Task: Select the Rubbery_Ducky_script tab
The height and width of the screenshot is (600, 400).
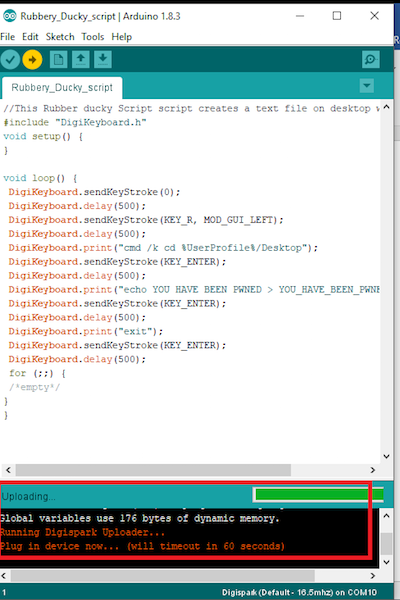Action: point(62,88)
